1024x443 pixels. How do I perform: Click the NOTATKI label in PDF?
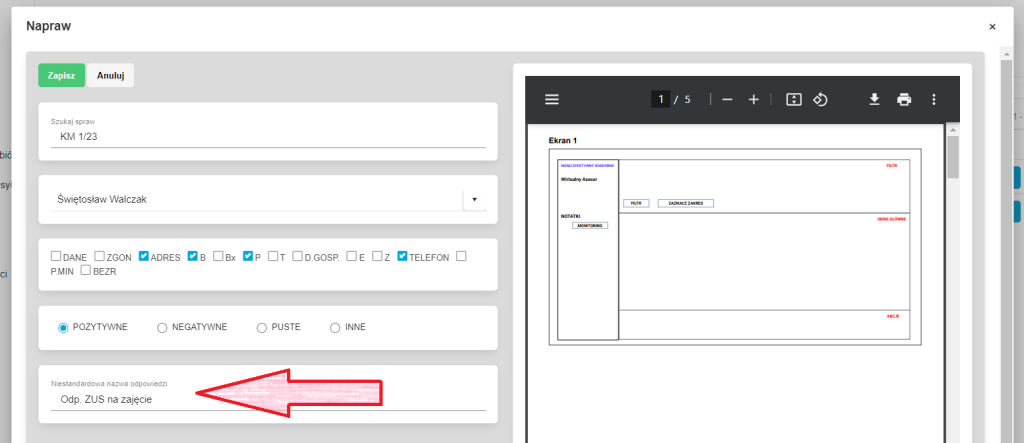[570, 216]
